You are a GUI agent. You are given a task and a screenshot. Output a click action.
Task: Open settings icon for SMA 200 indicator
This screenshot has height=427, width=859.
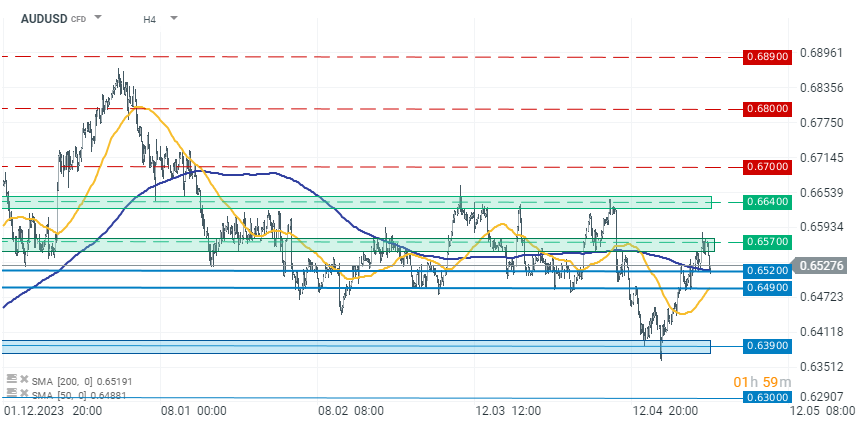[10, 379]
